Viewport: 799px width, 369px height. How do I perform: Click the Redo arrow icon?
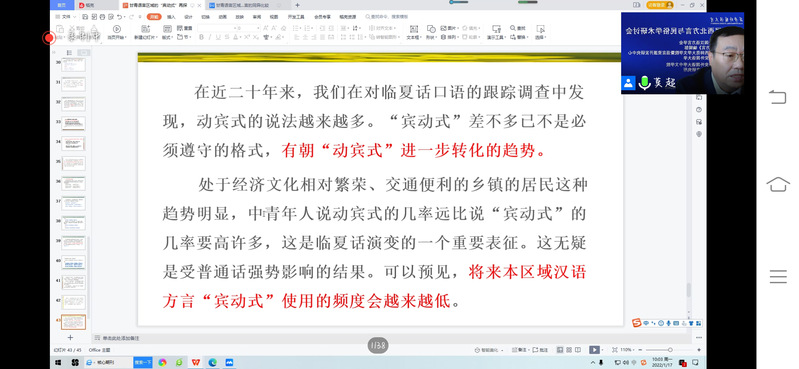click(x=131, y=17)
